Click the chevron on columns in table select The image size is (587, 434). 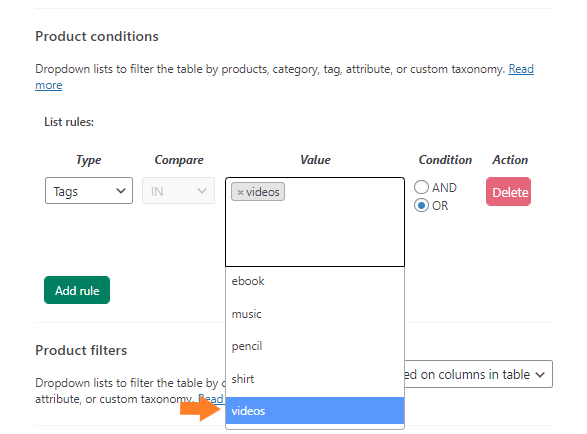540,374
